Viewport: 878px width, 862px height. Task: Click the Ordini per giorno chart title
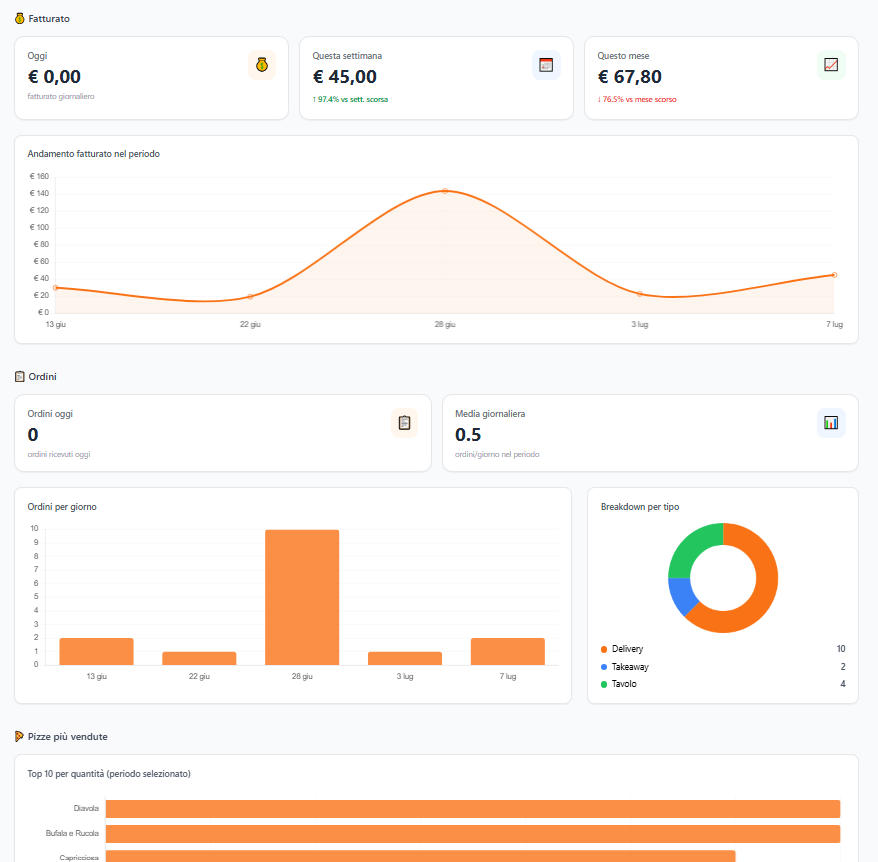(x=62, y=507)
